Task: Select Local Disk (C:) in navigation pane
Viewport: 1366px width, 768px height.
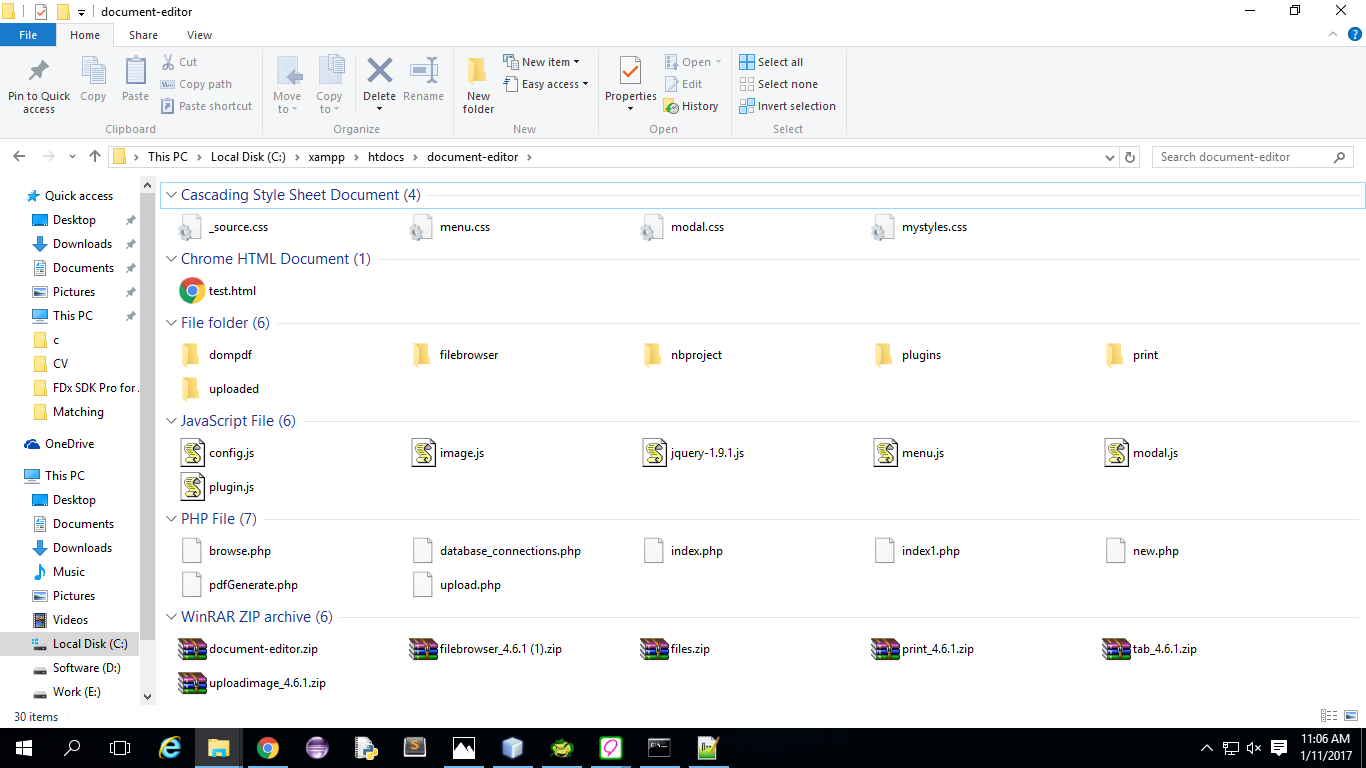Action: tap(79, 644)
